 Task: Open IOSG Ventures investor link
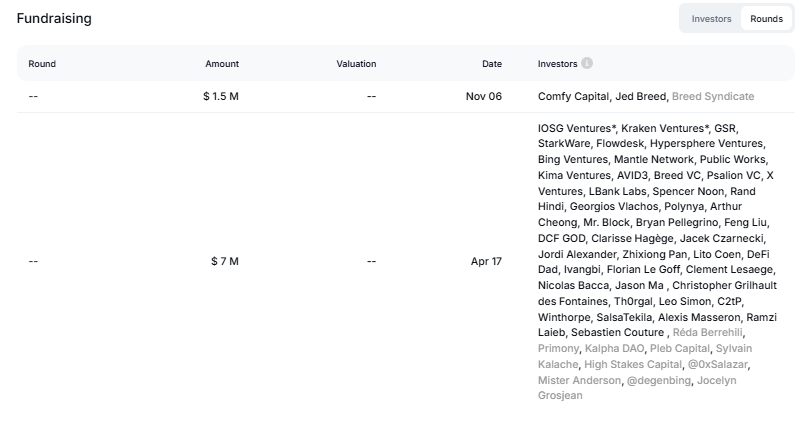(x=576, y=128)
